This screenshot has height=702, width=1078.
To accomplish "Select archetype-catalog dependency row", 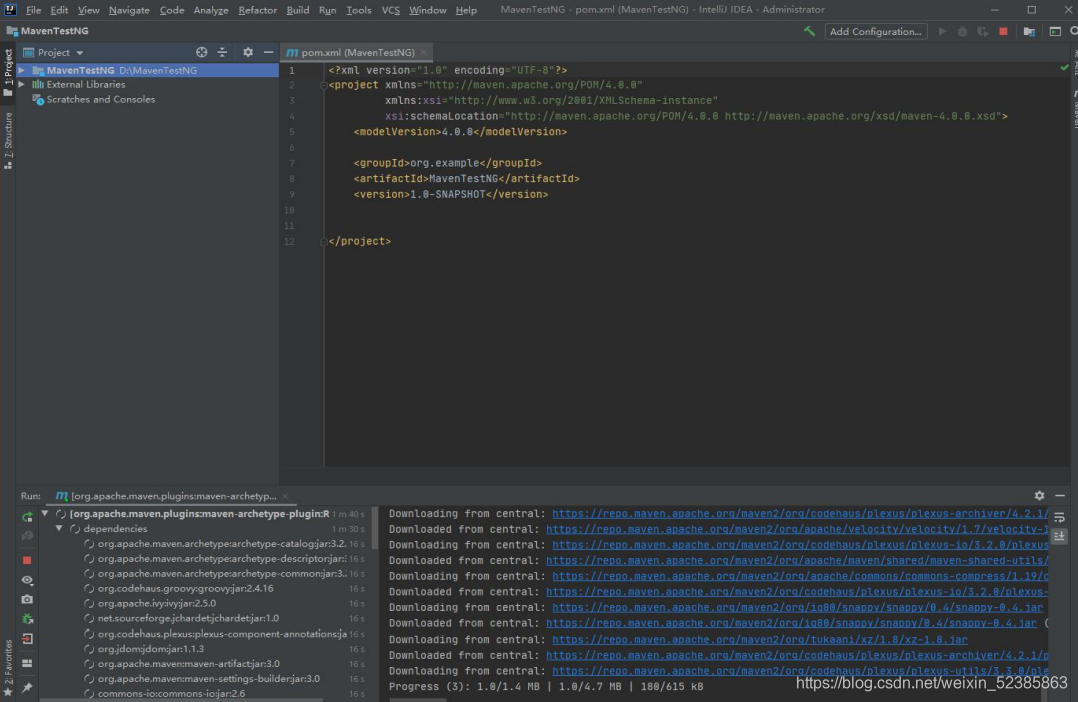I will coord(221,544).
